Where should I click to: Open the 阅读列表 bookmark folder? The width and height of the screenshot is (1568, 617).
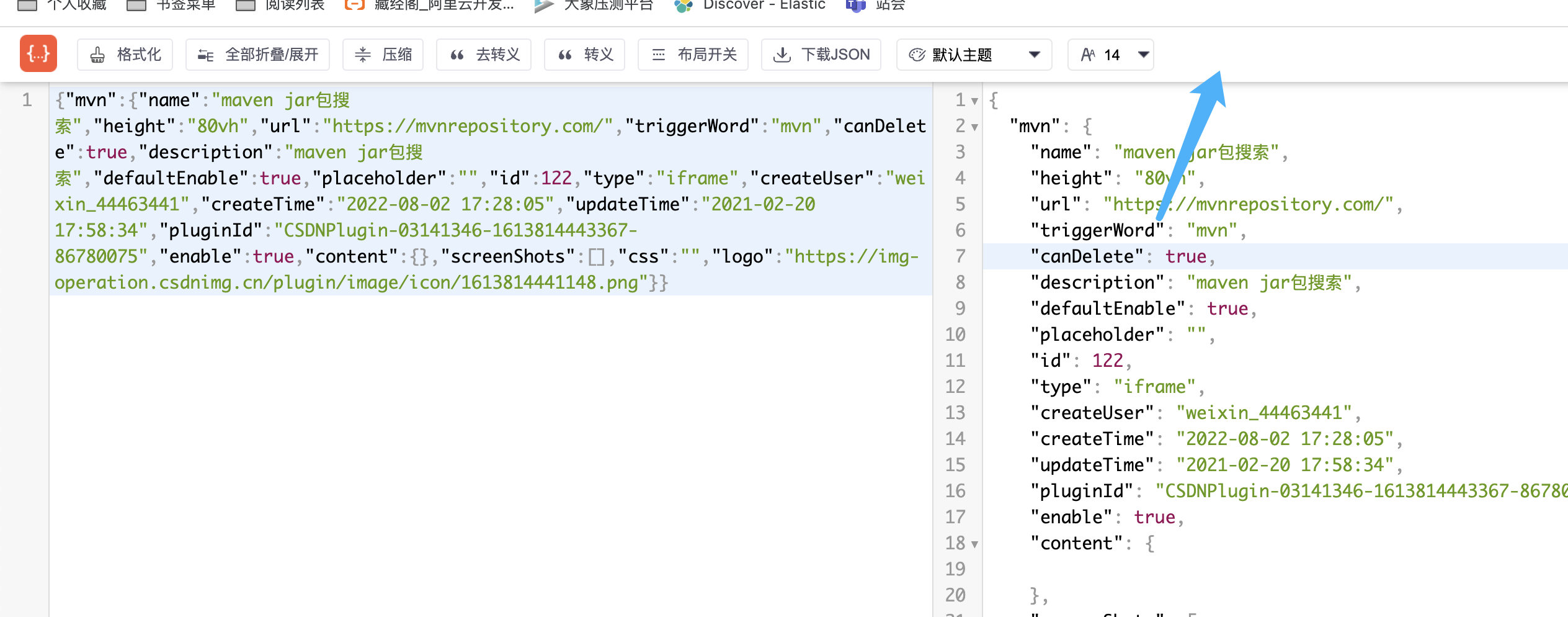coord(280,5)
